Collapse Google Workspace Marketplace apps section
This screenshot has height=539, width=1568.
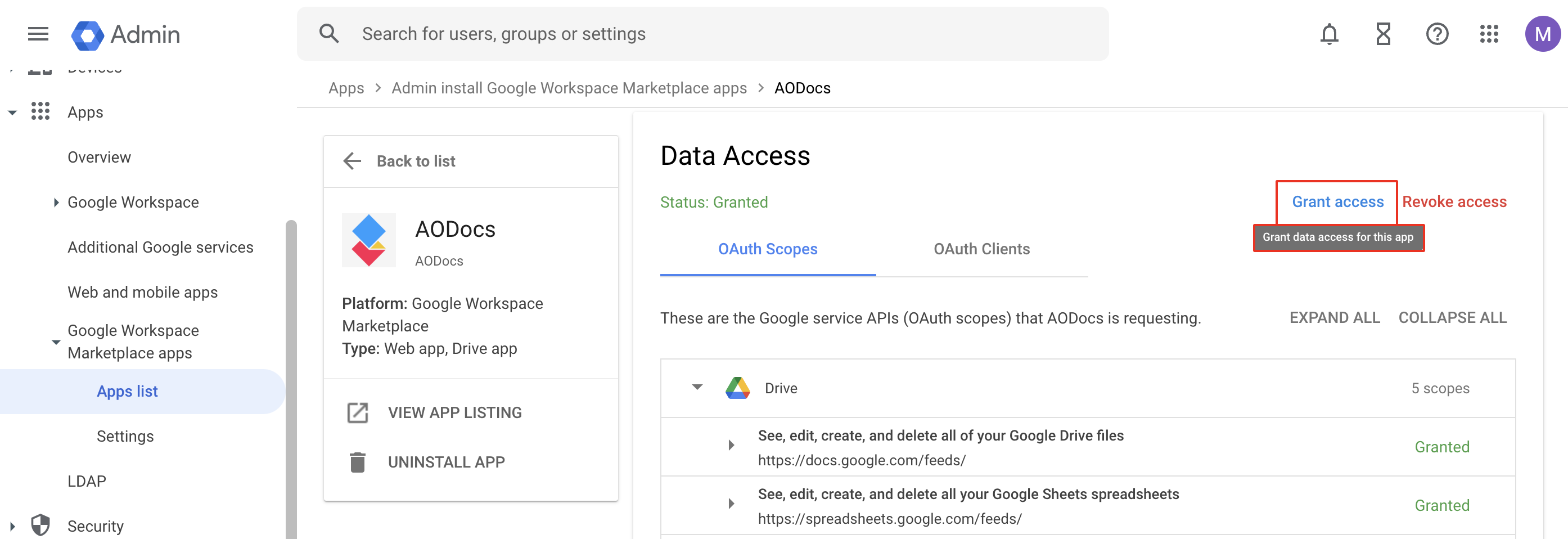tap(56, 342)
